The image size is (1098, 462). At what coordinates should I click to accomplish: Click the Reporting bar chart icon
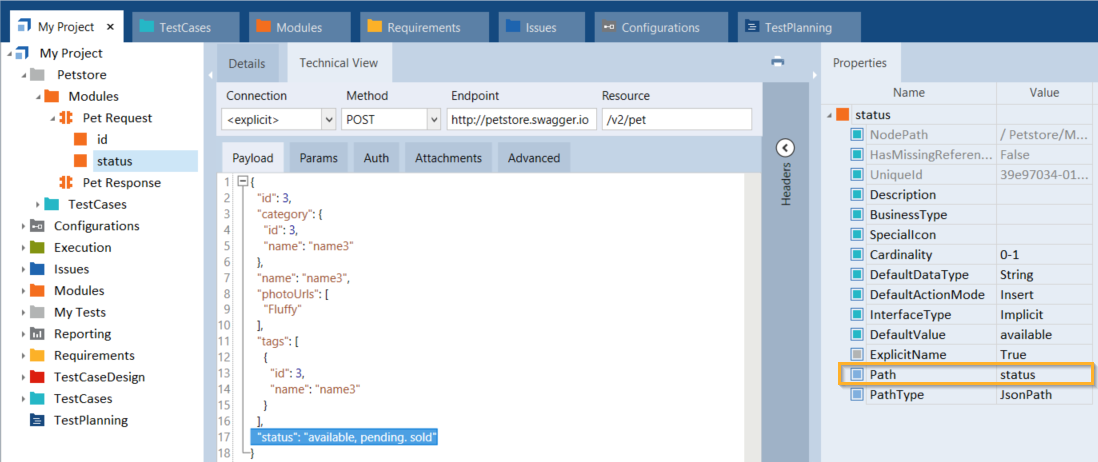pyautogui.click(x=37, y=334)
